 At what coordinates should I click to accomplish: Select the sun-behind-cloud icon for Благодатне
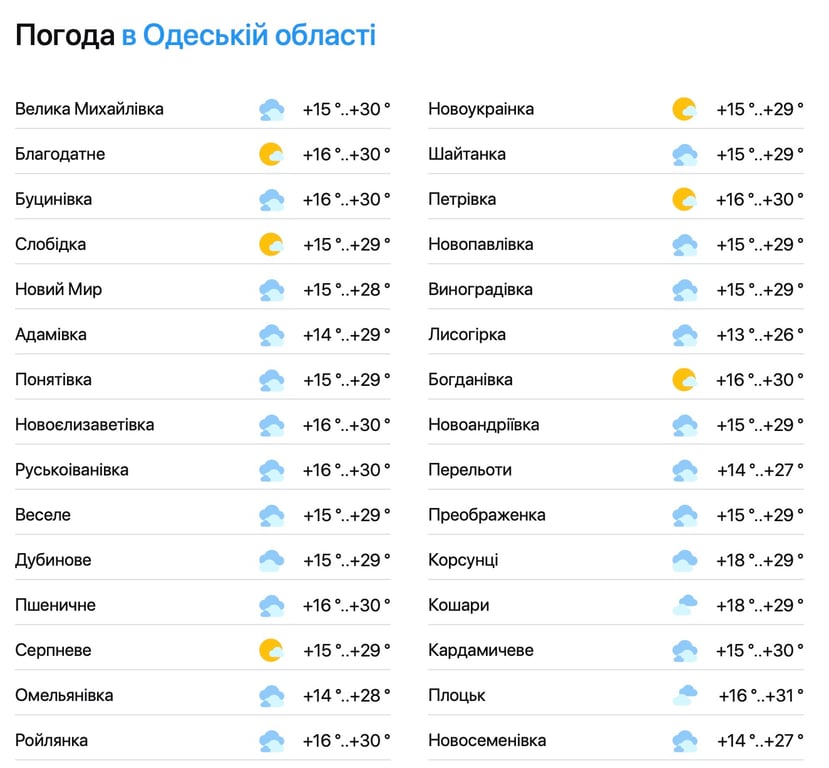[x=271, y=154]
